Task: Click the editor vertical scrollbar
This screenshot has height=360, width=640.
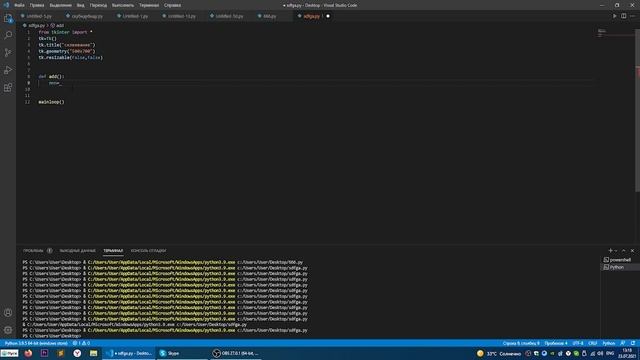Action: (638, 110)
